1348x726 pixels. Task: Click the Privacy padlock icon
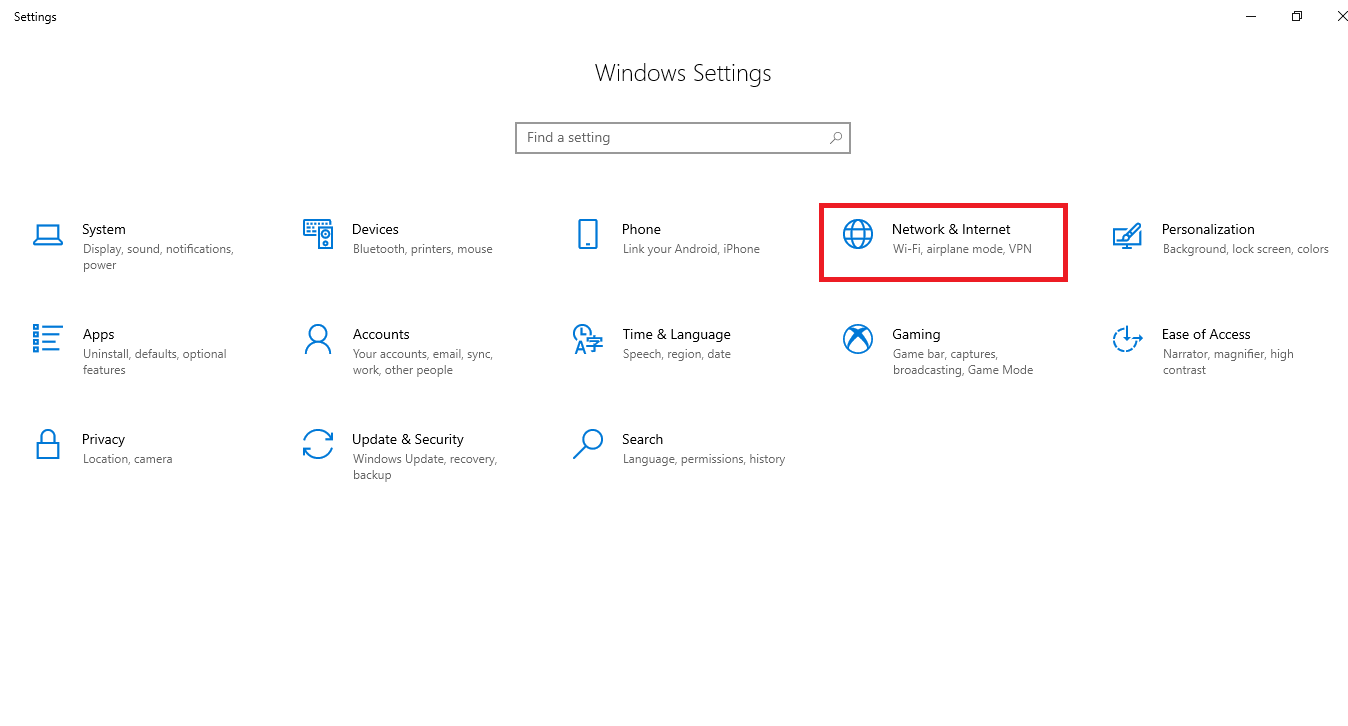click(x=48, y=444)
